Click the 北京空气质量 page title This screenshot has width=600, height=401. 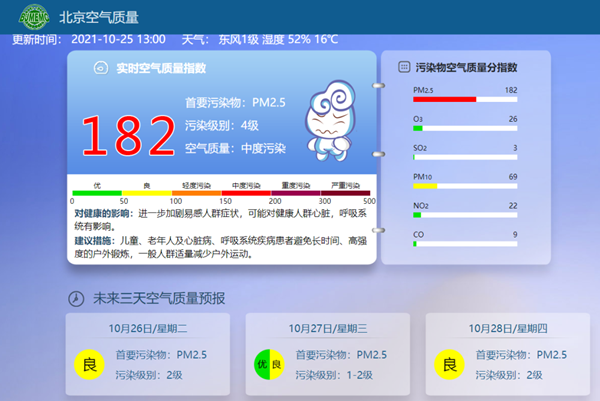99,17
